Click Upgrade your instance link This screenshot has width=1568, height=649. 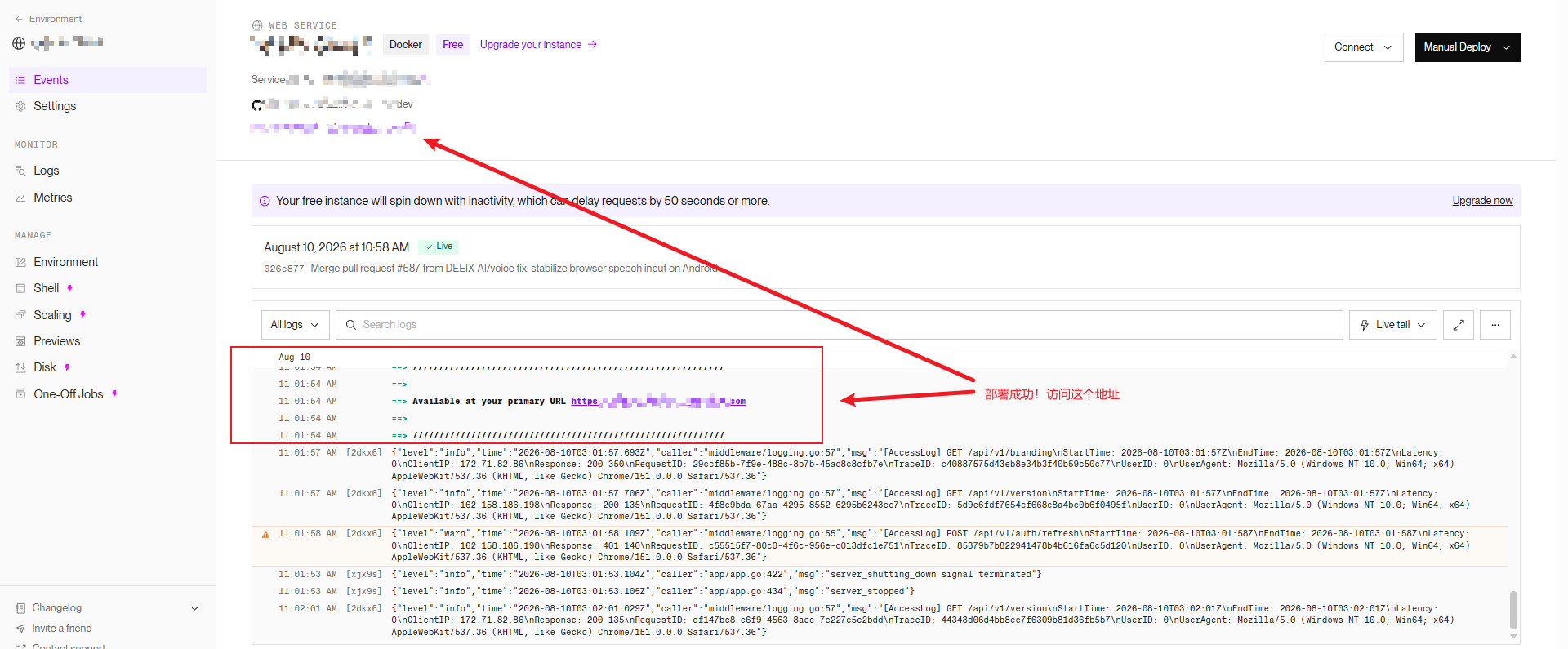[538, 45]
